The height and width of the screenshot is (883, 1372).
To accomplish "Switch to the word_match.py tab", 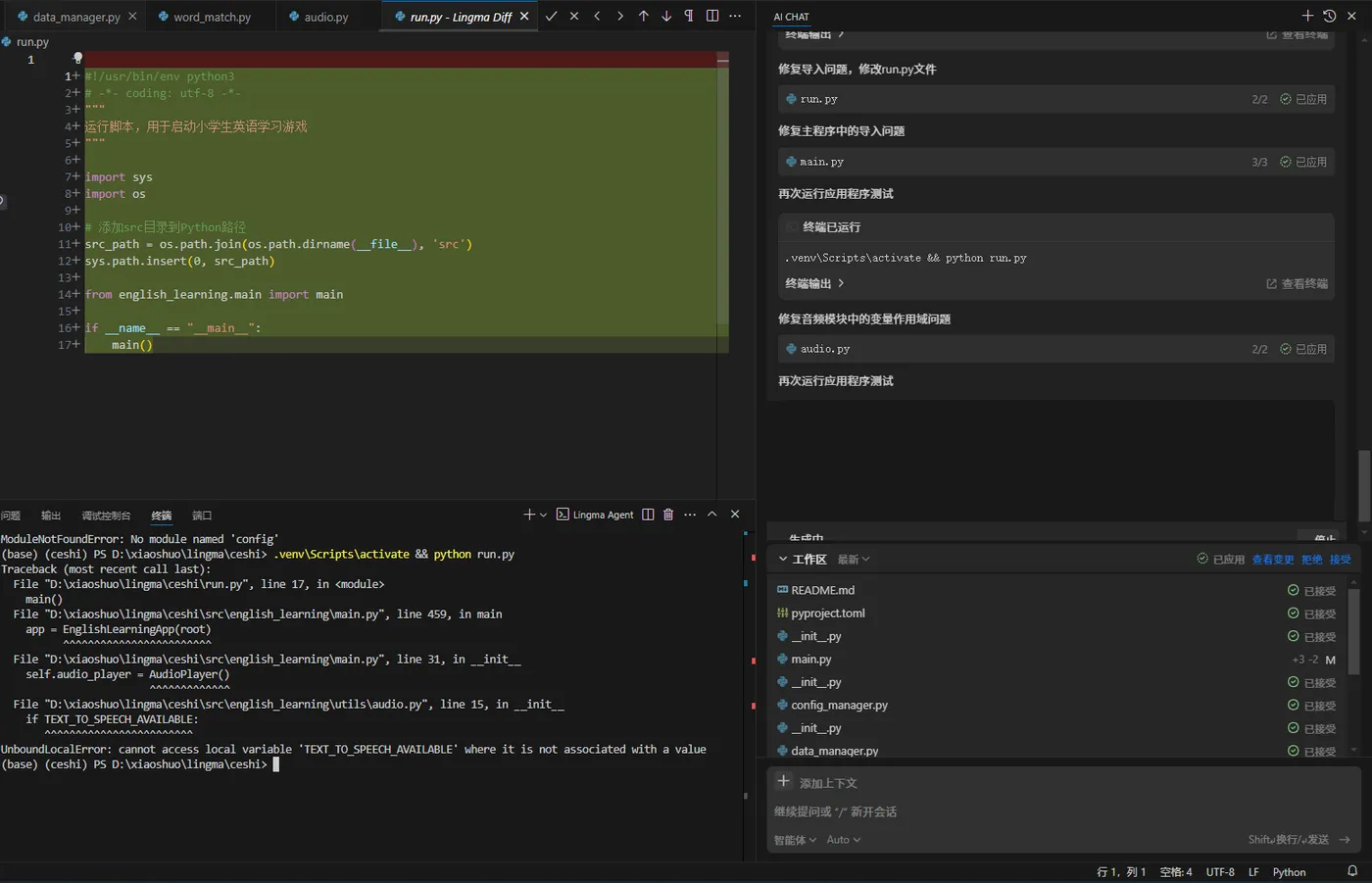I will coord(212,17).
